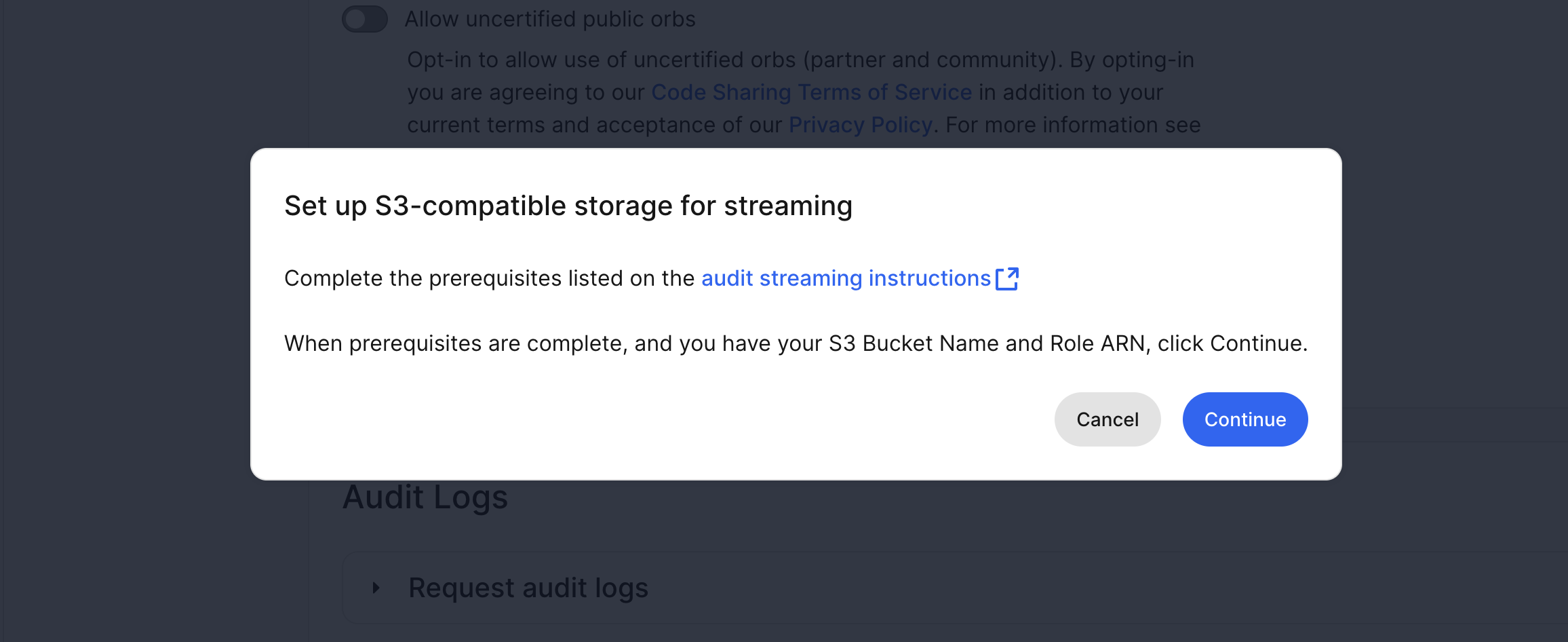Click the external link icon beside audit streaming instructions

pos(1010,278)
